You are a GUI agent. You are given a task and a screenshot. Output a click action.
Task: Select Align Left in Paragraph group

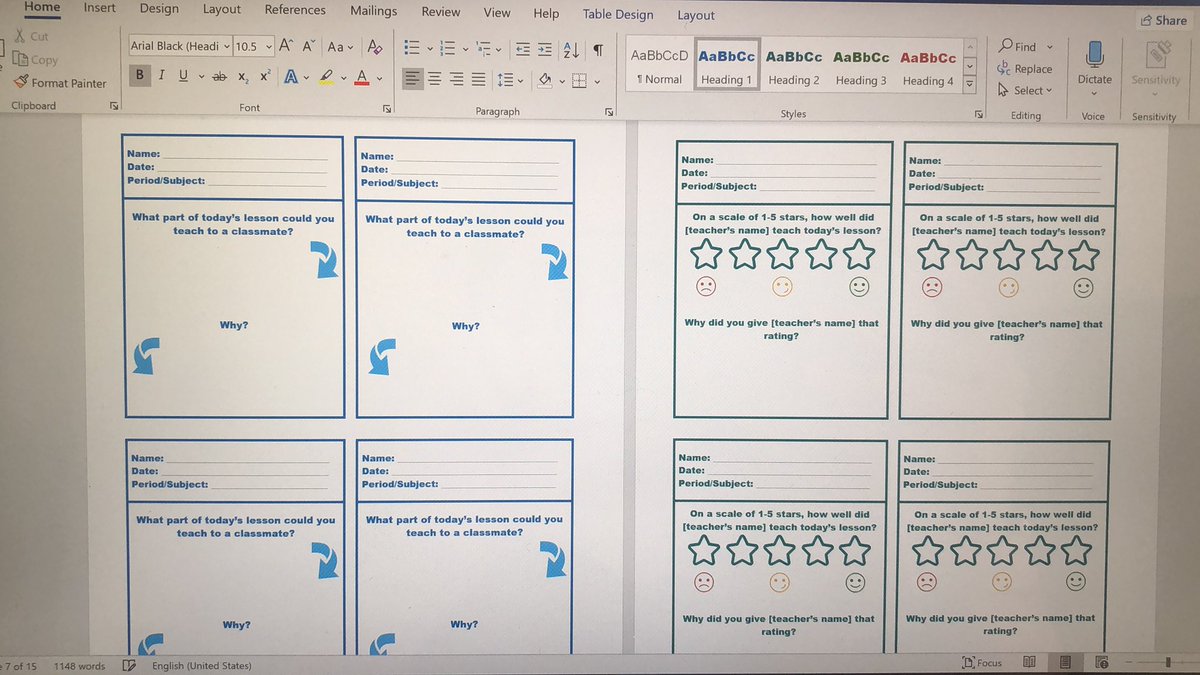(x=412, y=79)
